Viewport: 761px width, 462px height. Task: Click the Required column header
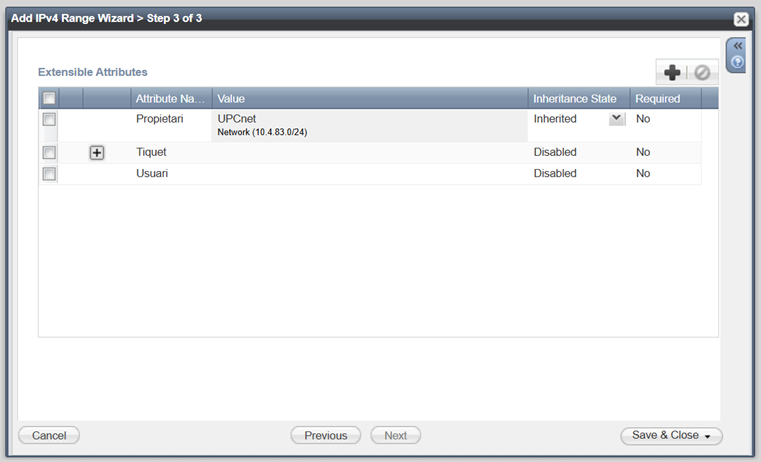[664, 99]
